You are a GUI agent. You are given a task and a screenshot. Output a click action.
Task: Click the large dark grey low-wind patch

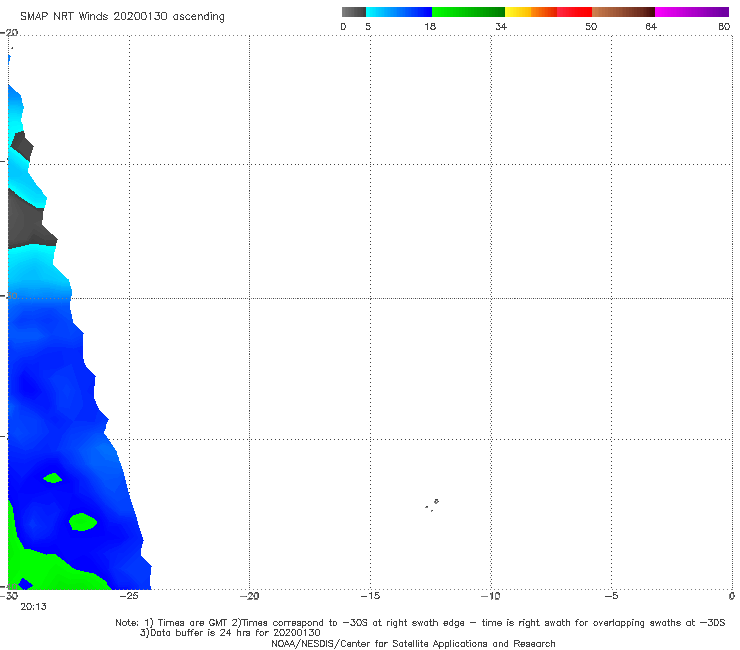click(29, 222)
